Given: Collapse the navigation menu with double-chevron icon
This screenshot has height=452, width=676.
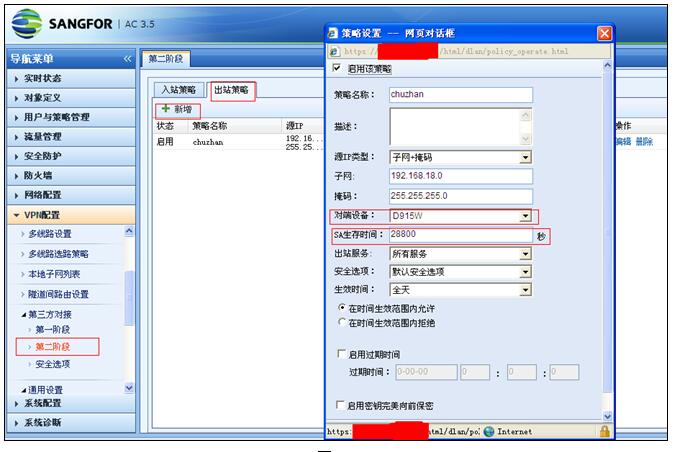Looking at the screenshot, I should point(127,59).
